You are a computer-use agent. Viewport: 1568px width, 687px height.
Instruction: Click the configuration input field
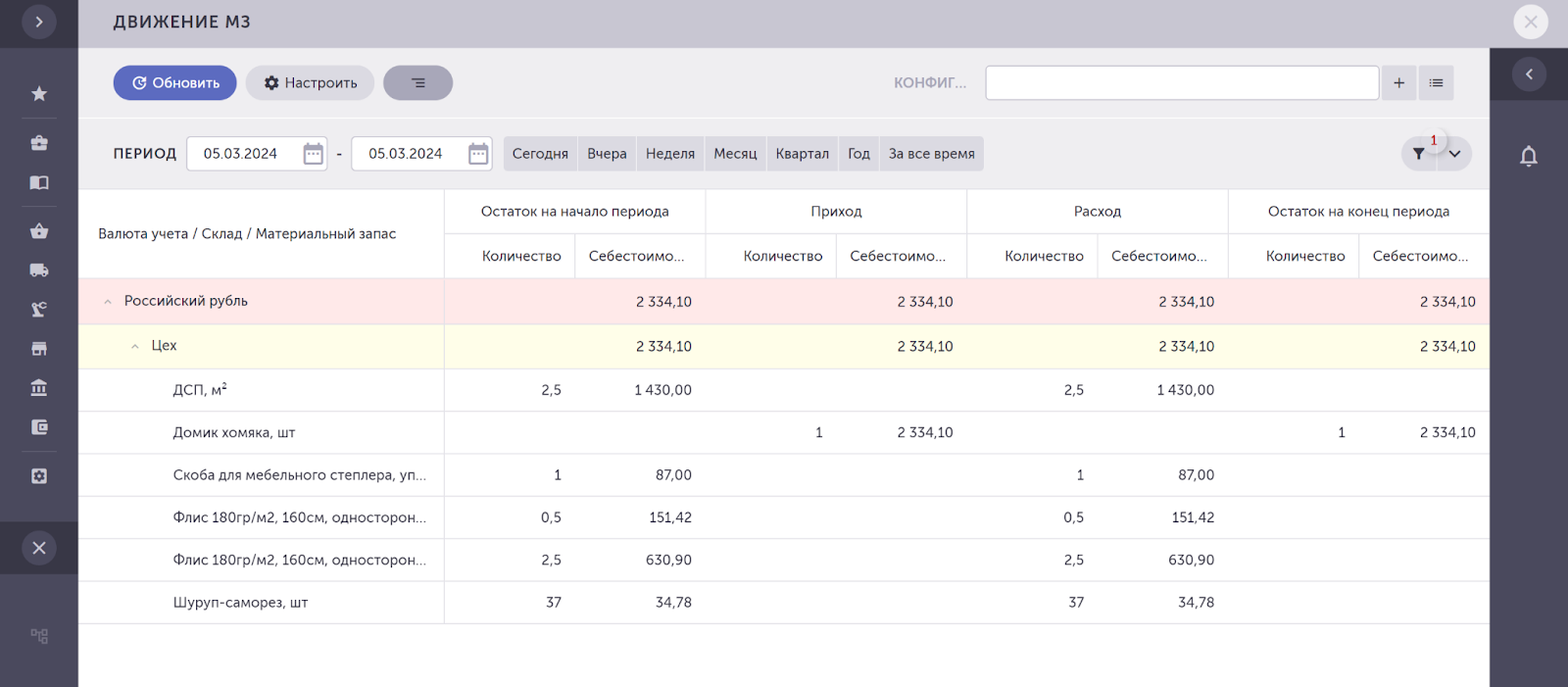point(1182,83)
